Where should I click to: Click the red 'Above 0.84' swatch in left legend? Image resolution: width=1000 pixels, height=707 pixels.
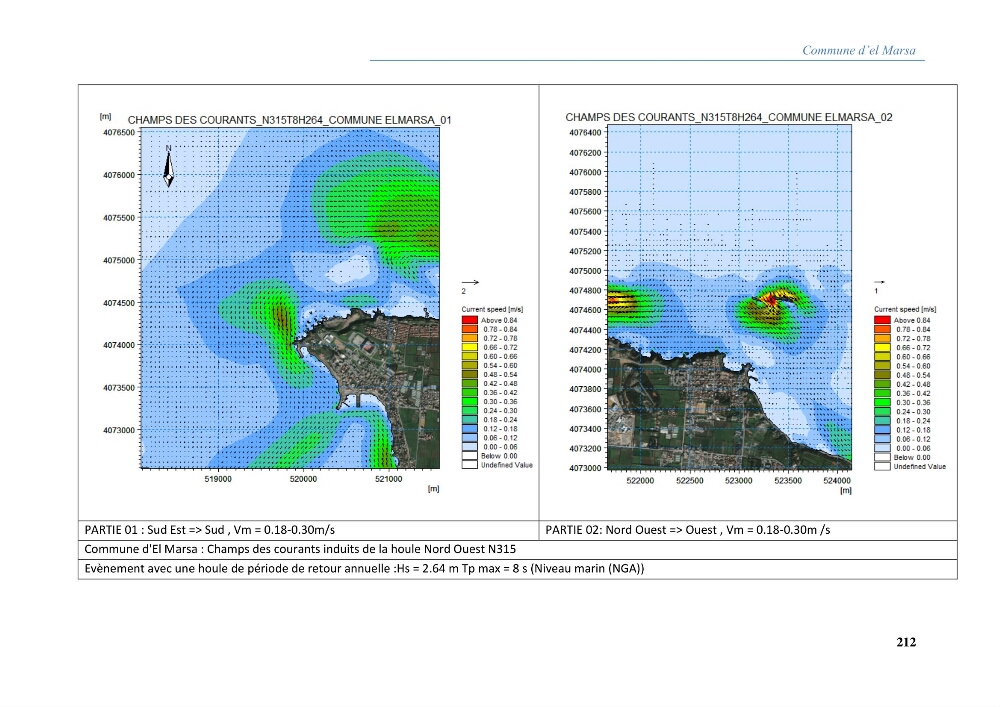[469, 320]
